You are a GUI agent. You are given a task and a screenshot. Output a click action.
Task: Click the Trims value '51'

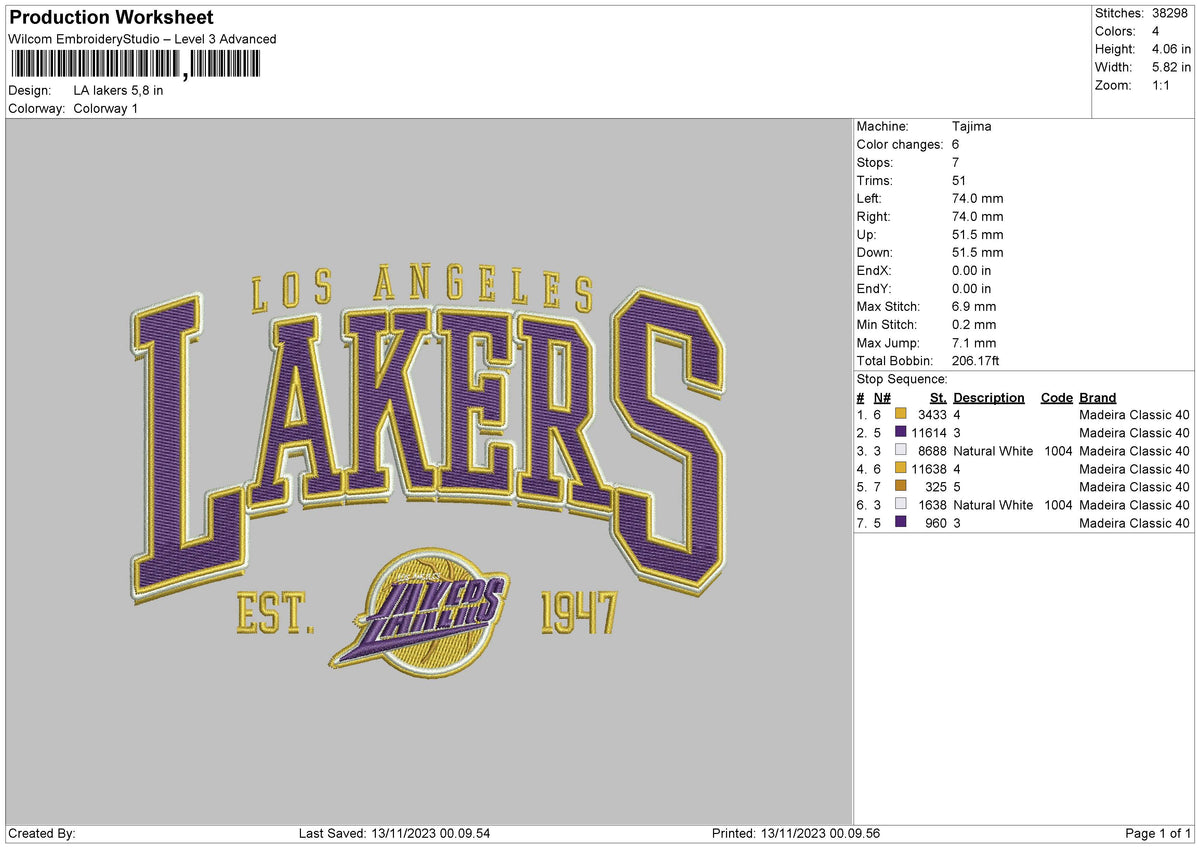[x=960, y=181]
